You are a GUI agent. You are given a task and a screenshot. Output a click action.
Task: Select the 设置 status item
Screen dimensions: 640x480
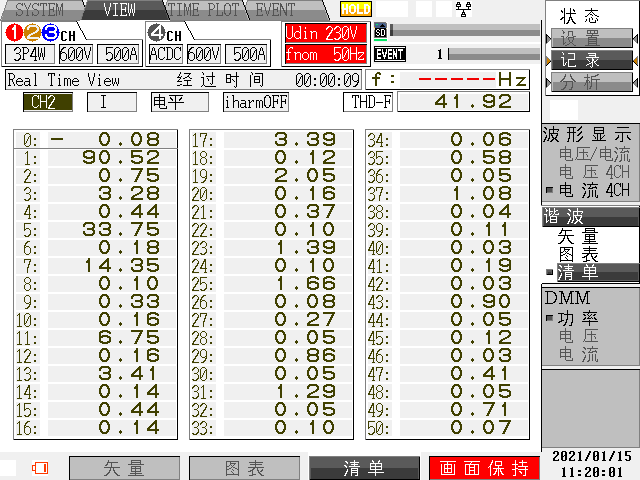(591, 39)
